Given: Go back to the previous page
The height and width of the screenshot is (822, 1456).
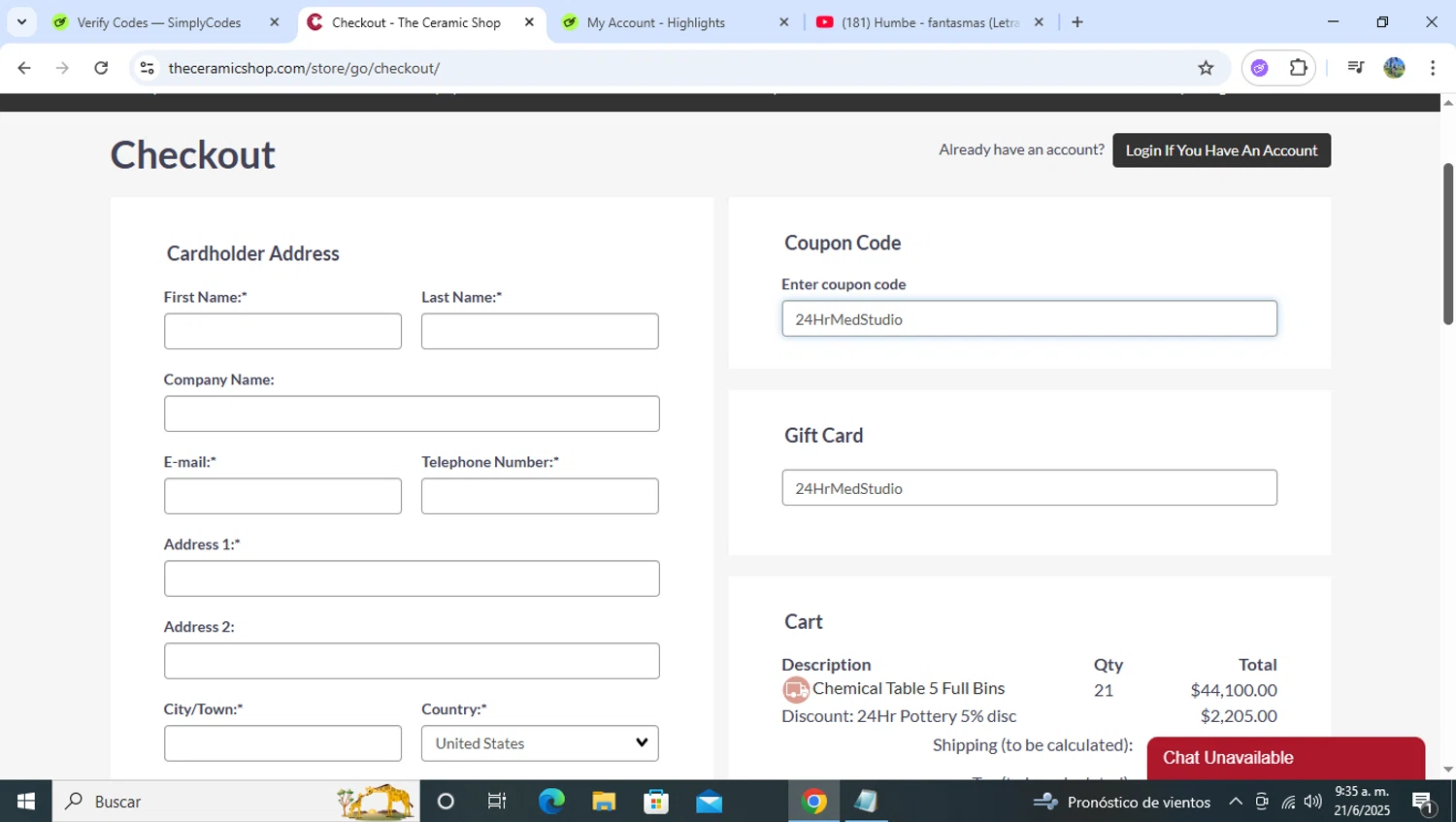Looking at the screenshot, I should (x=24, y=68).
